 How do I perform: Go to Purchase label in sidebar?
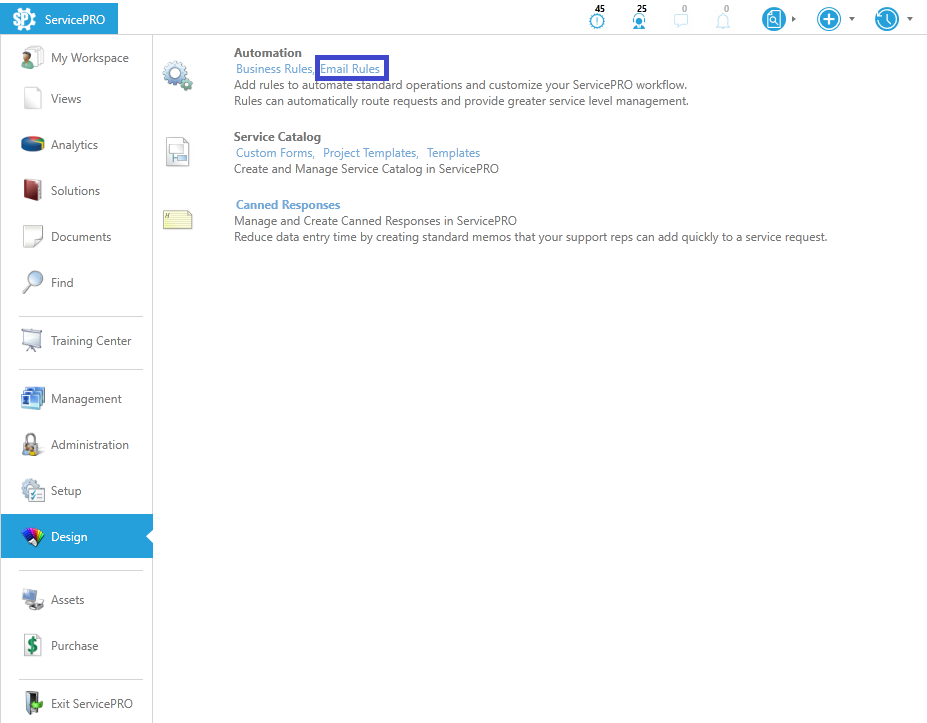click(74, 646)
